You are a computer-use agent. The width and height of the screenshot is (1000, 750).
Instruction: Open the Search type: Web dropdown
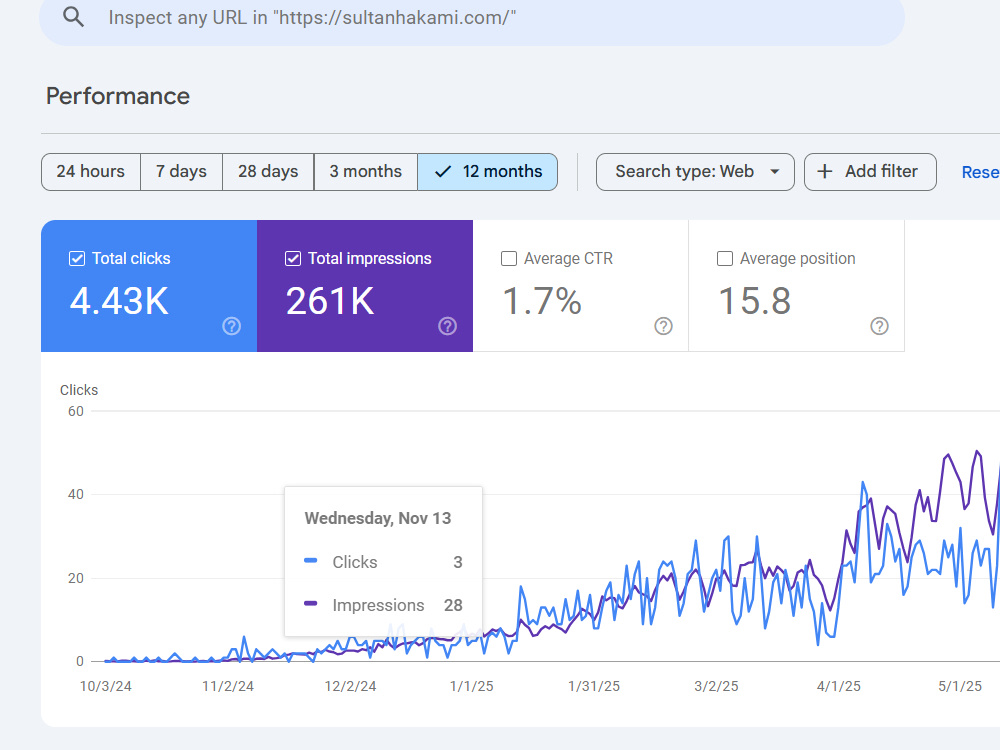click(x=695, y=172)
